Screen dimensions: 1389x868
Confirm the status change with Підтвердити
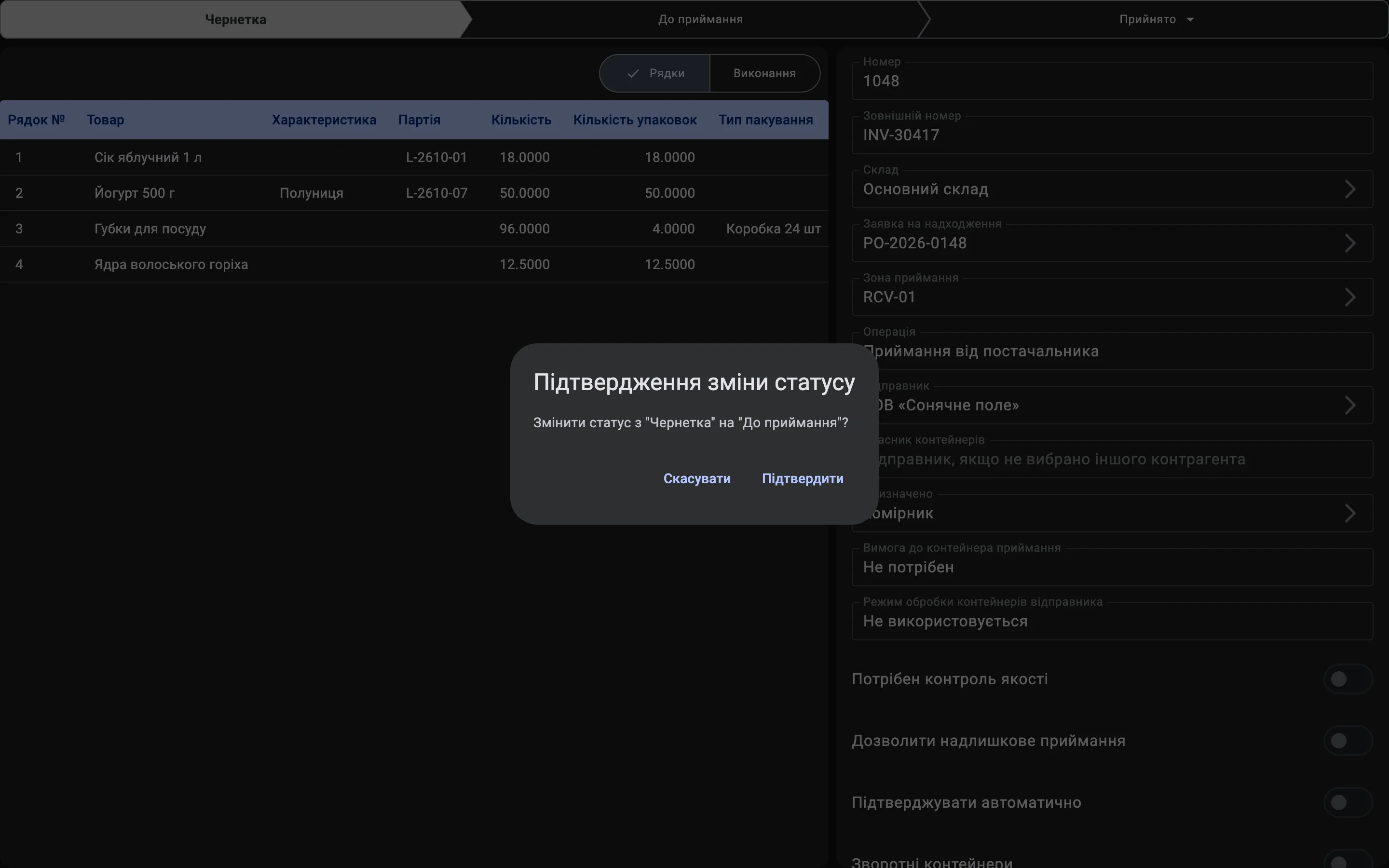[803, 479]
